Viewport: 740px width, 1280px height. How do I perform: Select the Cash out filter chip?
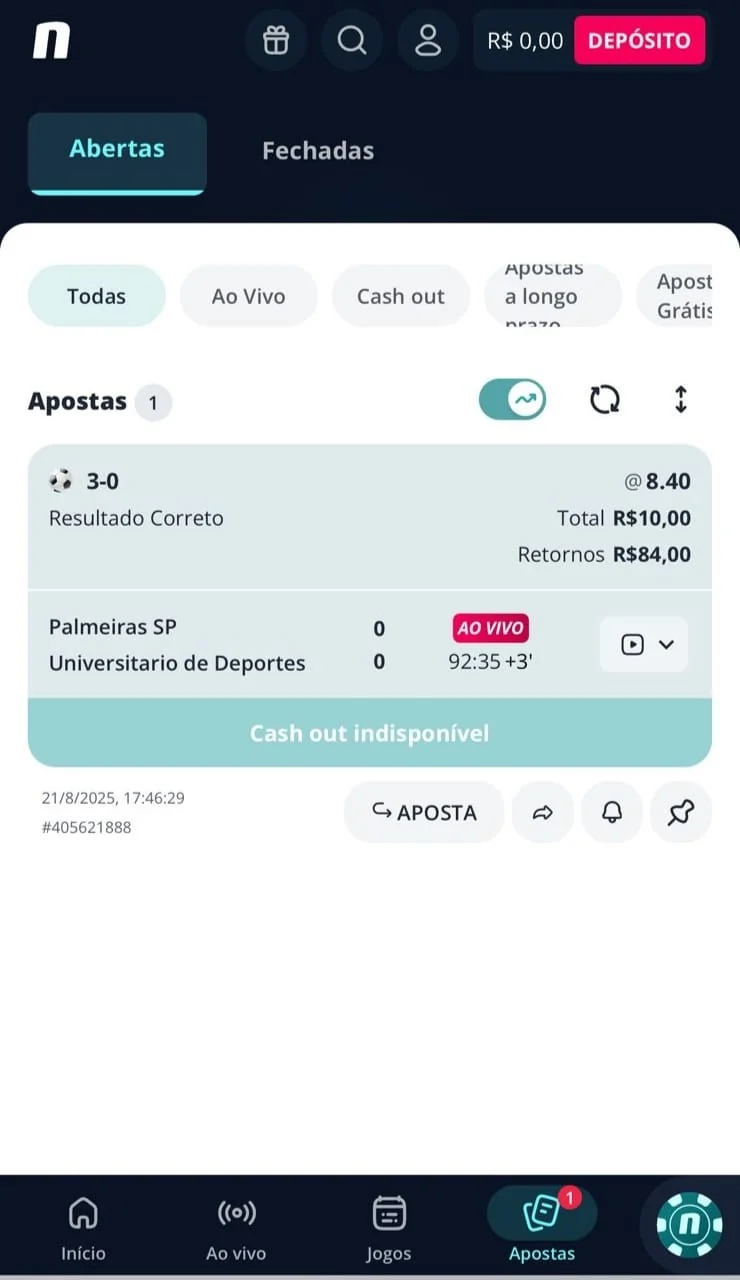[x=400, y=296]
